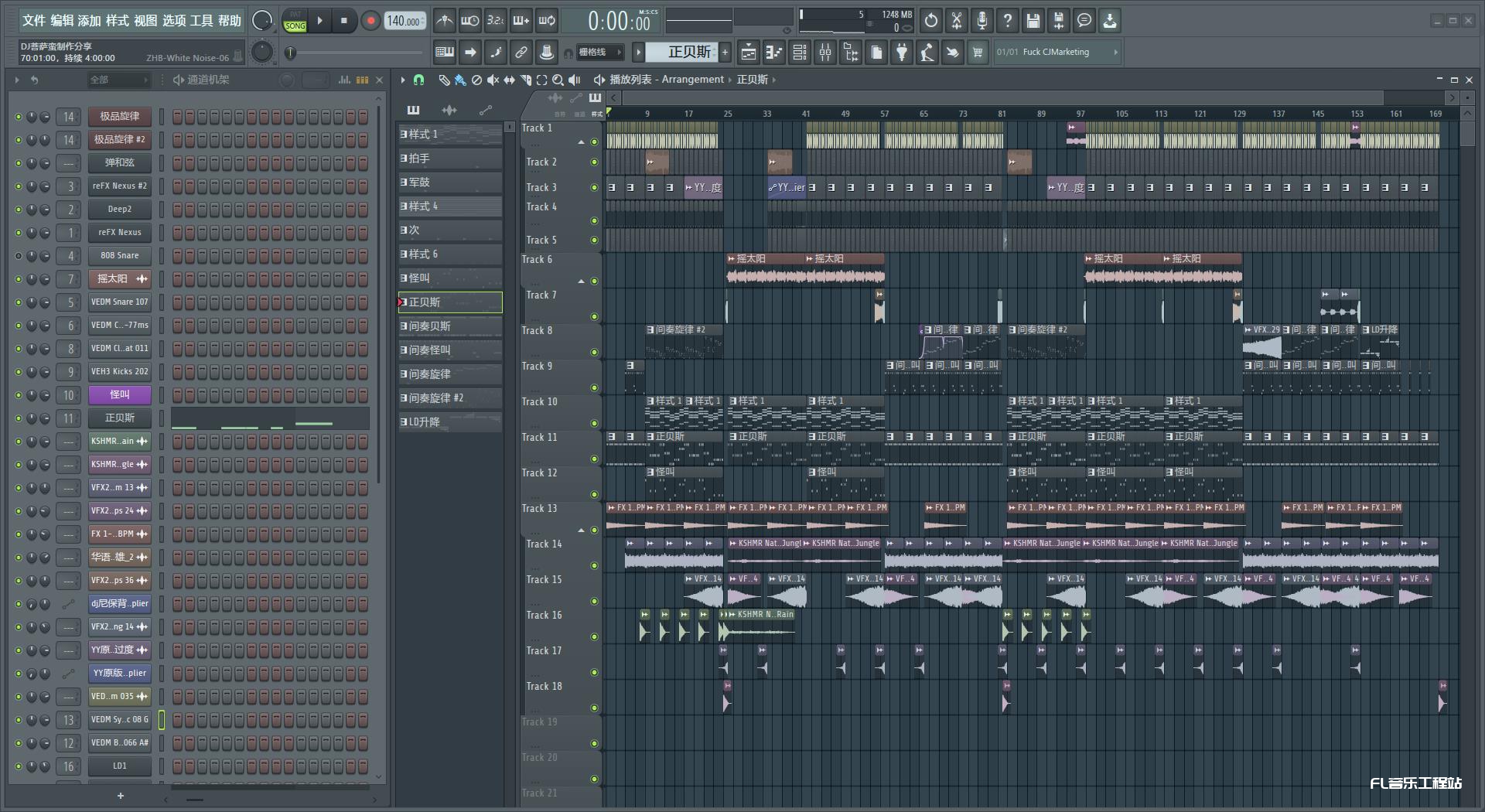Image resolution: width=1485 pixels, height=812 pixels.
Task: Switch between PAT and SONG mode
Action: (x=295, y=21)
